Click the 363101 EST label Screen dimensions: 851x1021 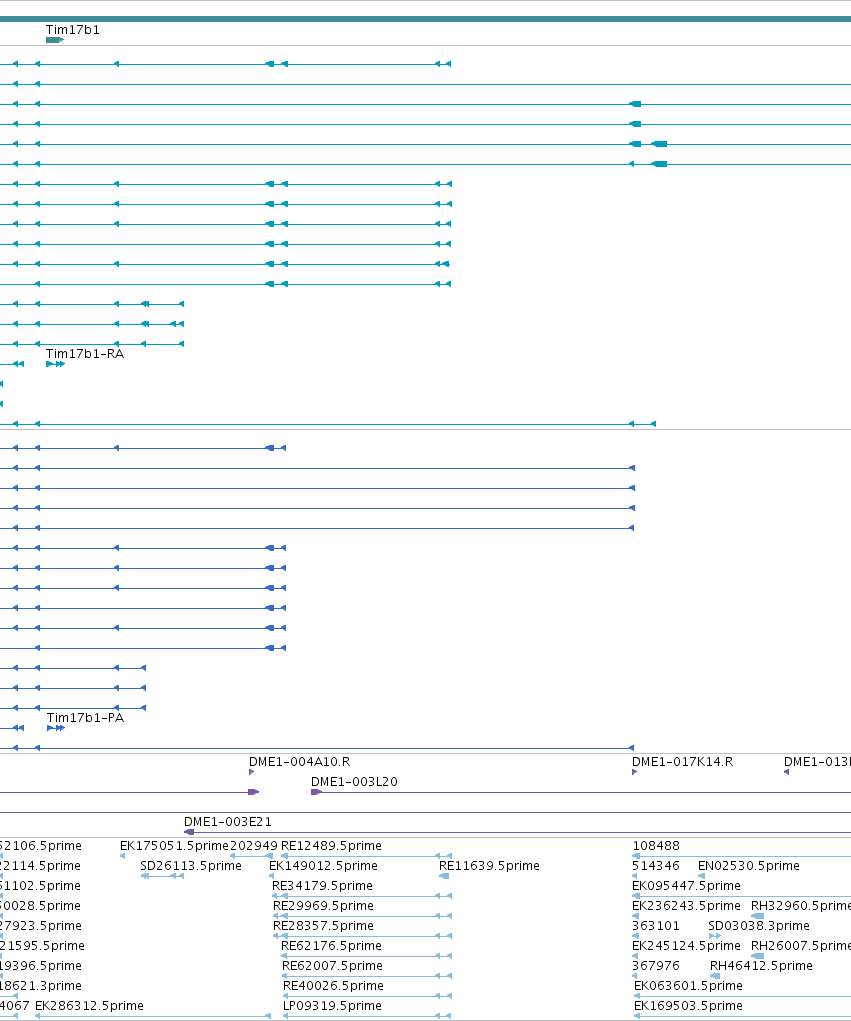[656, 926]
